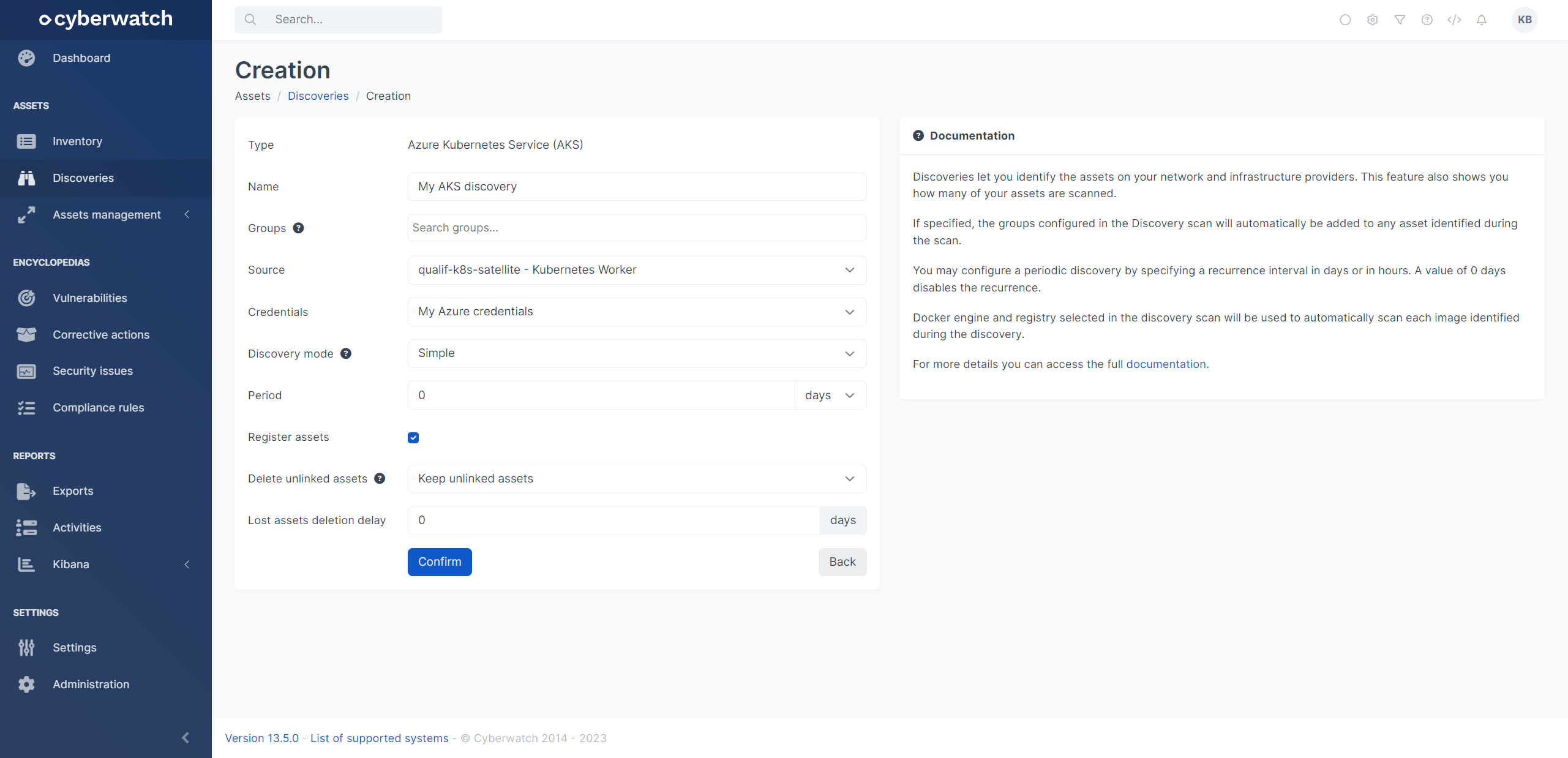Screen dimensions: 1568x758
Task: Click the Period number input
Action: coord(601,396)
